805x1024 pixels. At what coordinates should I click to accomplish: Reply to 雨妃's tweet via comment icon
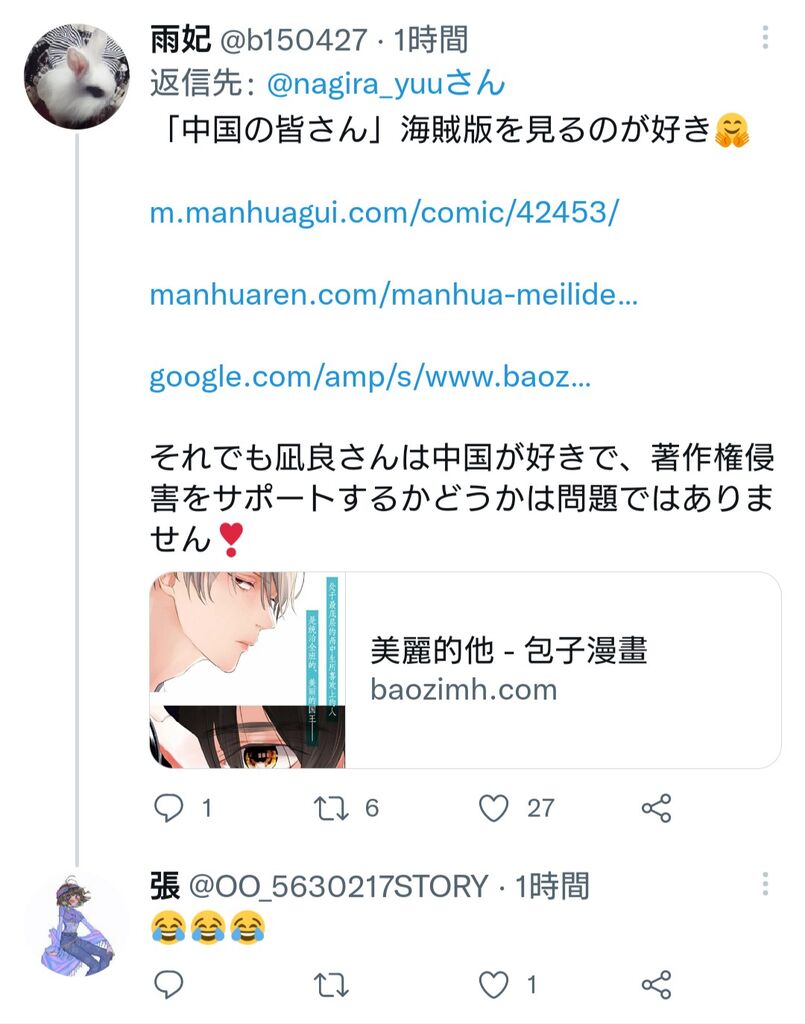click(168, 808)
